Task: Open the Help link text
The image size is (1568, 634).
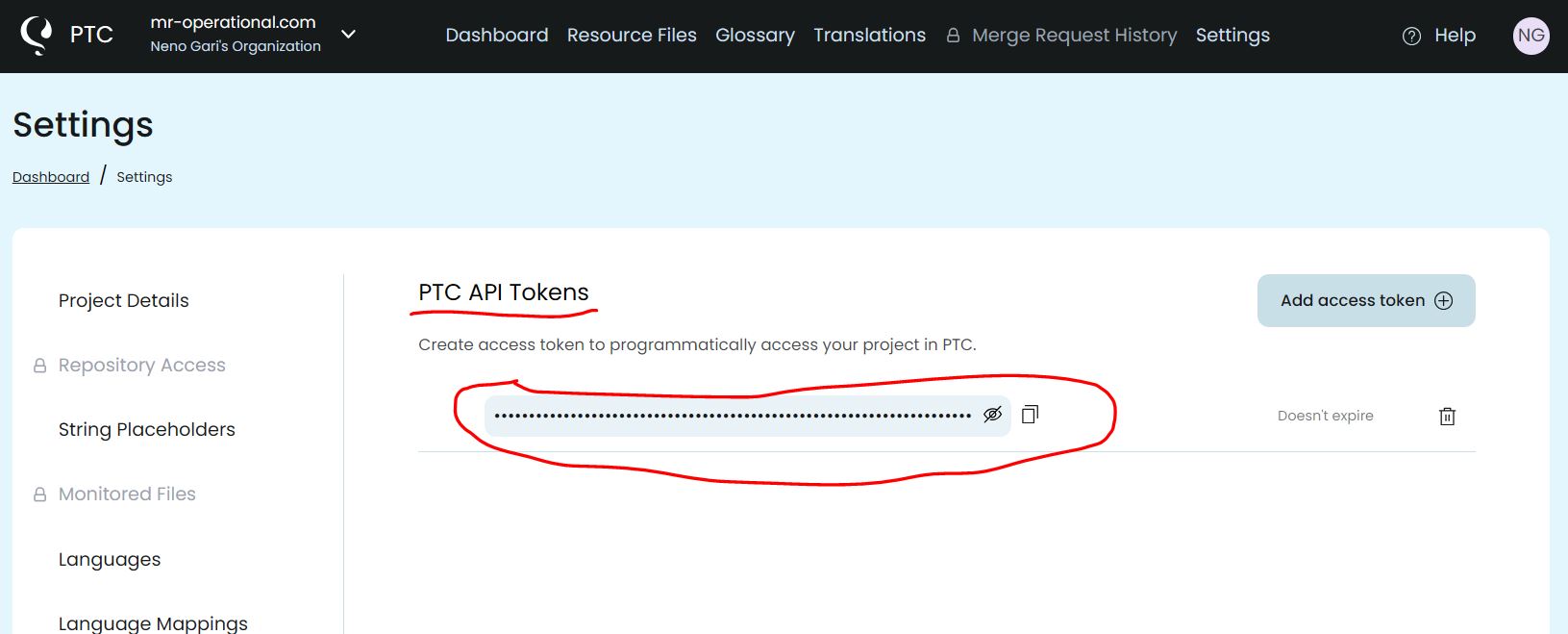Action: pyautogui.click(x=1455, y=36)
